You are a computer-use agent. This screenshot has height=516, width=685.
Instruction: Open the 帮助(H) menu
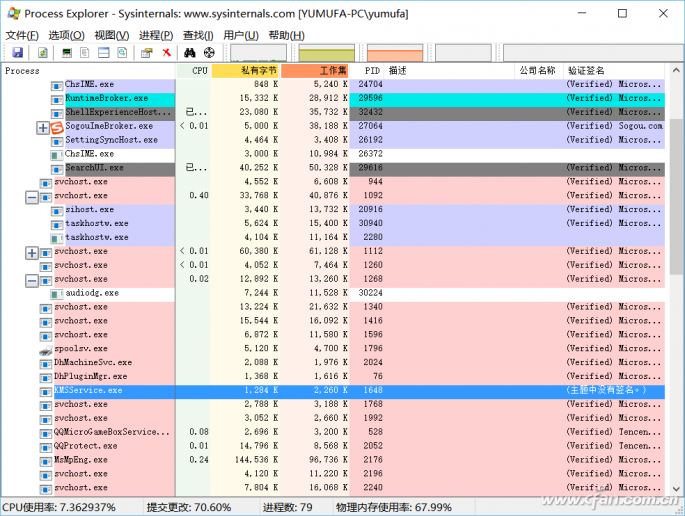pos(287,35)
